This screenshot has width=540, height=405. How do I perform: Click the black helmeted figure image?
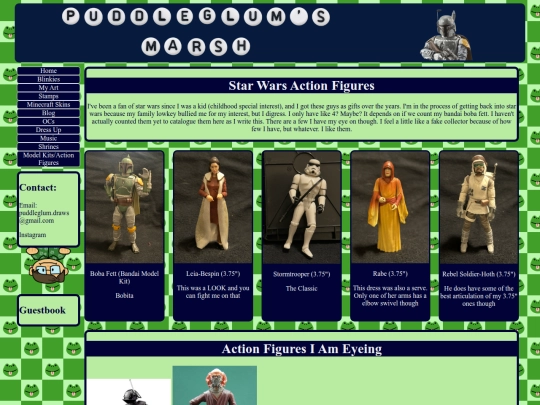(129, 392)
